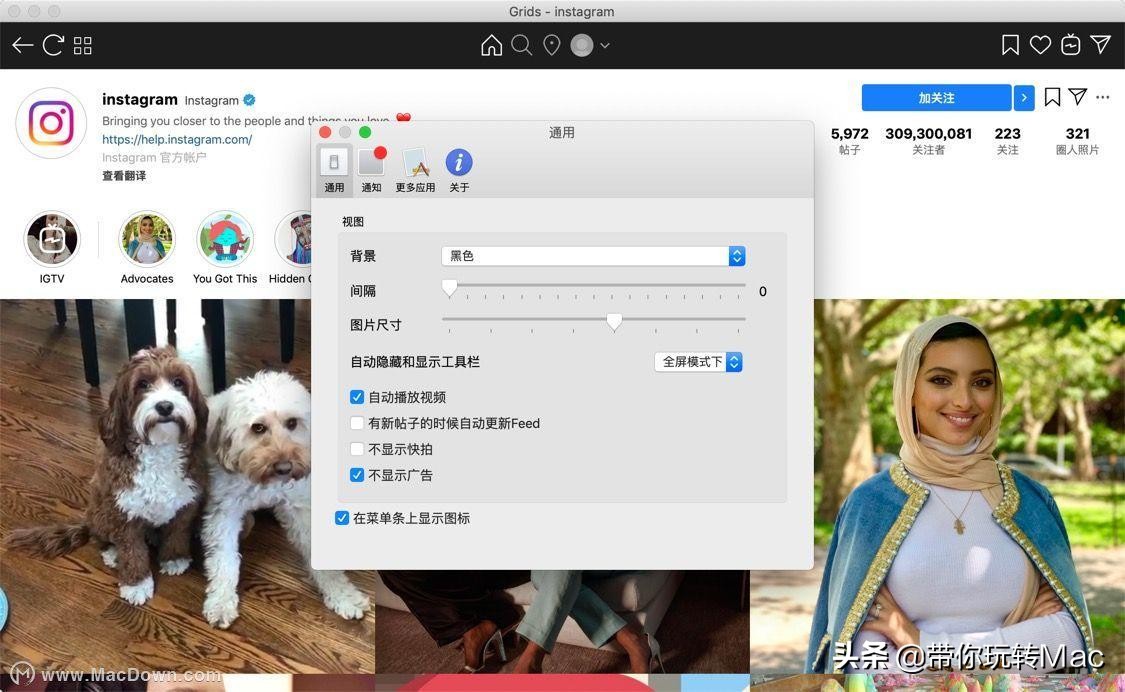The width and height of the screenshot is (1125, 692).
Task: Open activity with the heart icon
Action: coord(1040,44)
